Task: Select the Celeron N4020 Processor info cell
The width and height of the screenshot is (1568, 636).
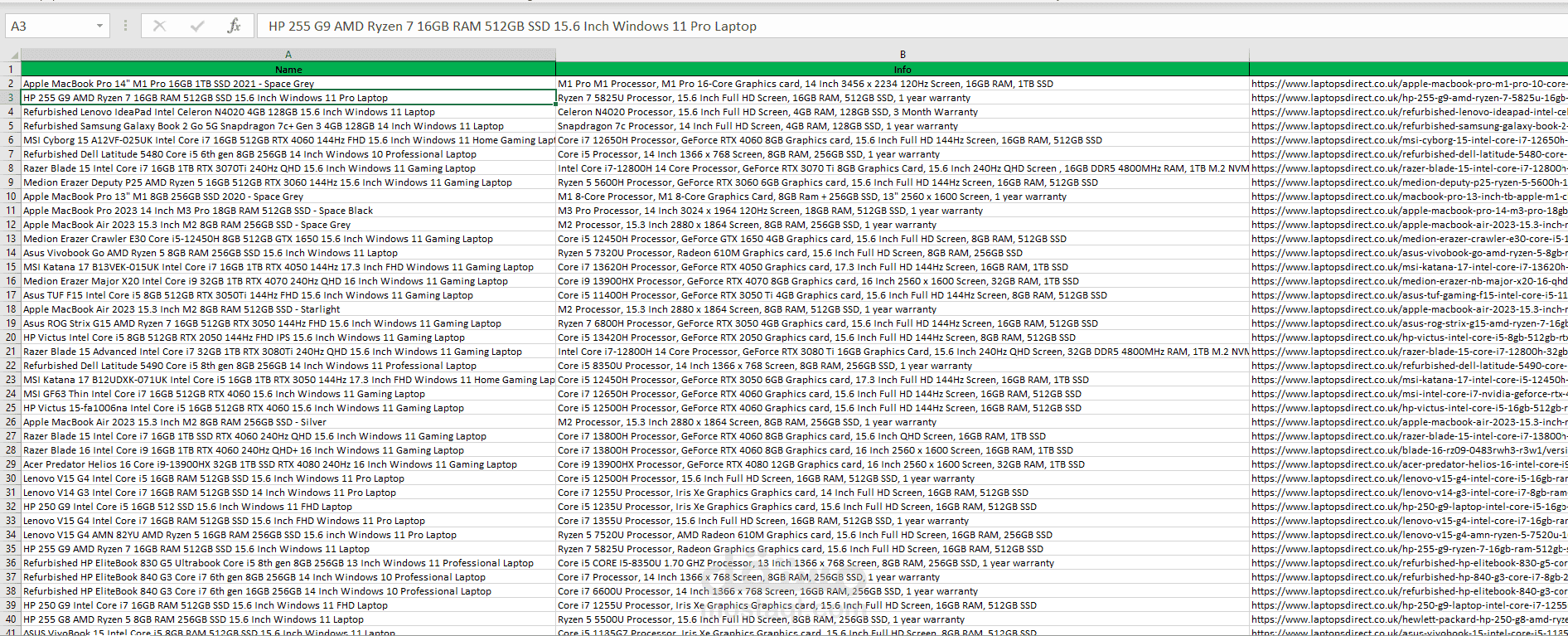Action: pyautogui.click(x=903, y=112)
